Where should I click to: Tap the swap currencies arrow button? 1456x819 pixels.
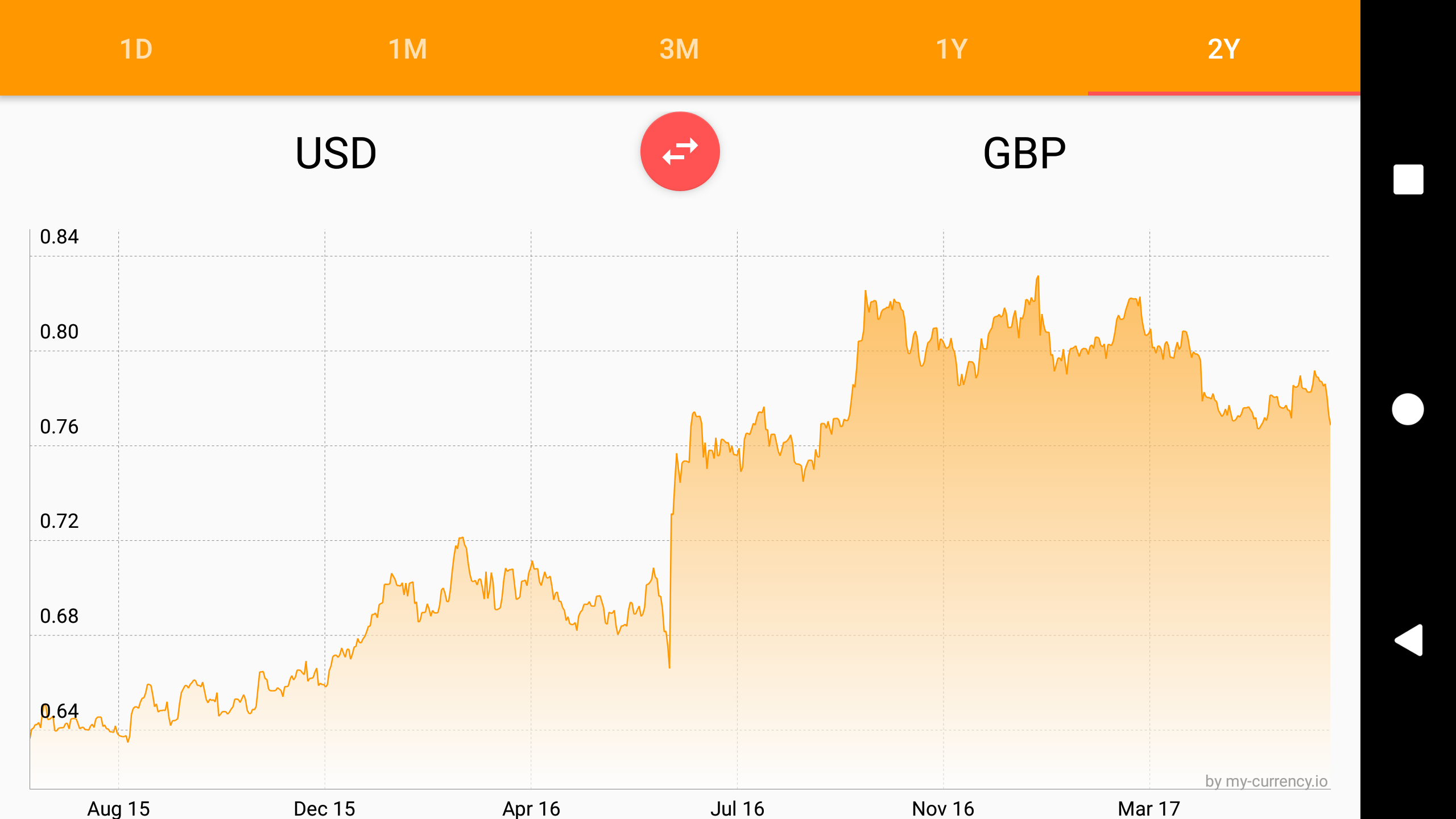pyautogui.click(x=680, y=151)
